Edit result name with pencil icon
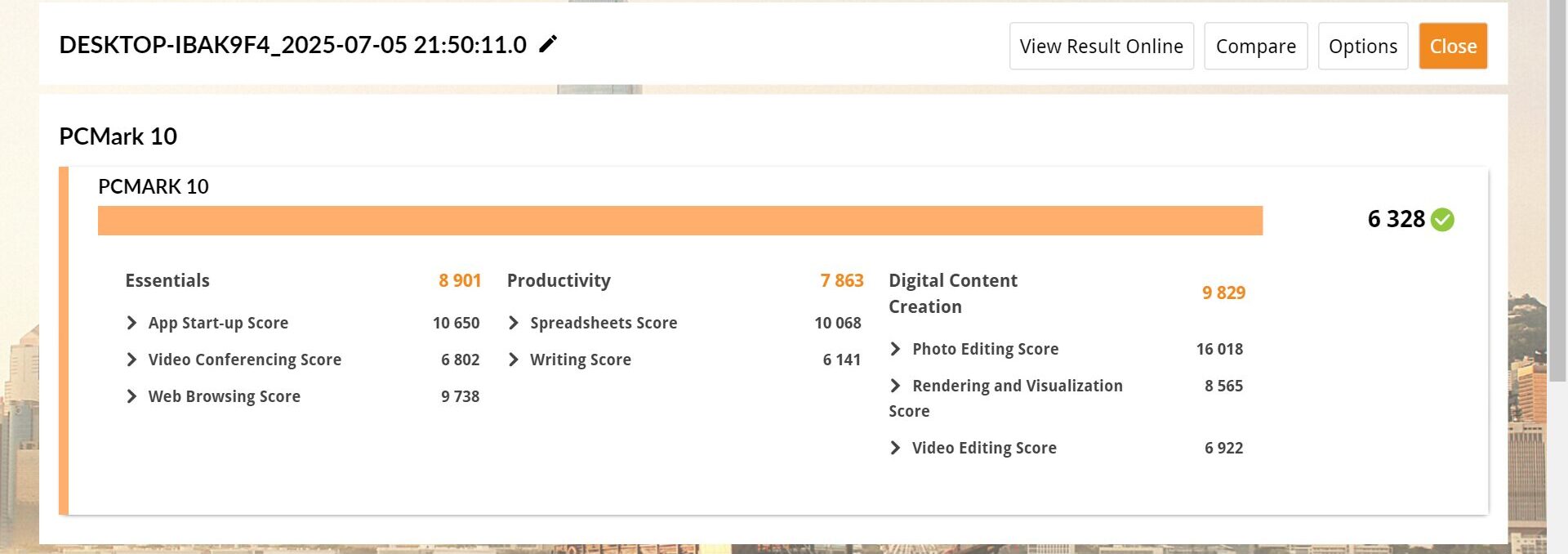 (548, 44)
